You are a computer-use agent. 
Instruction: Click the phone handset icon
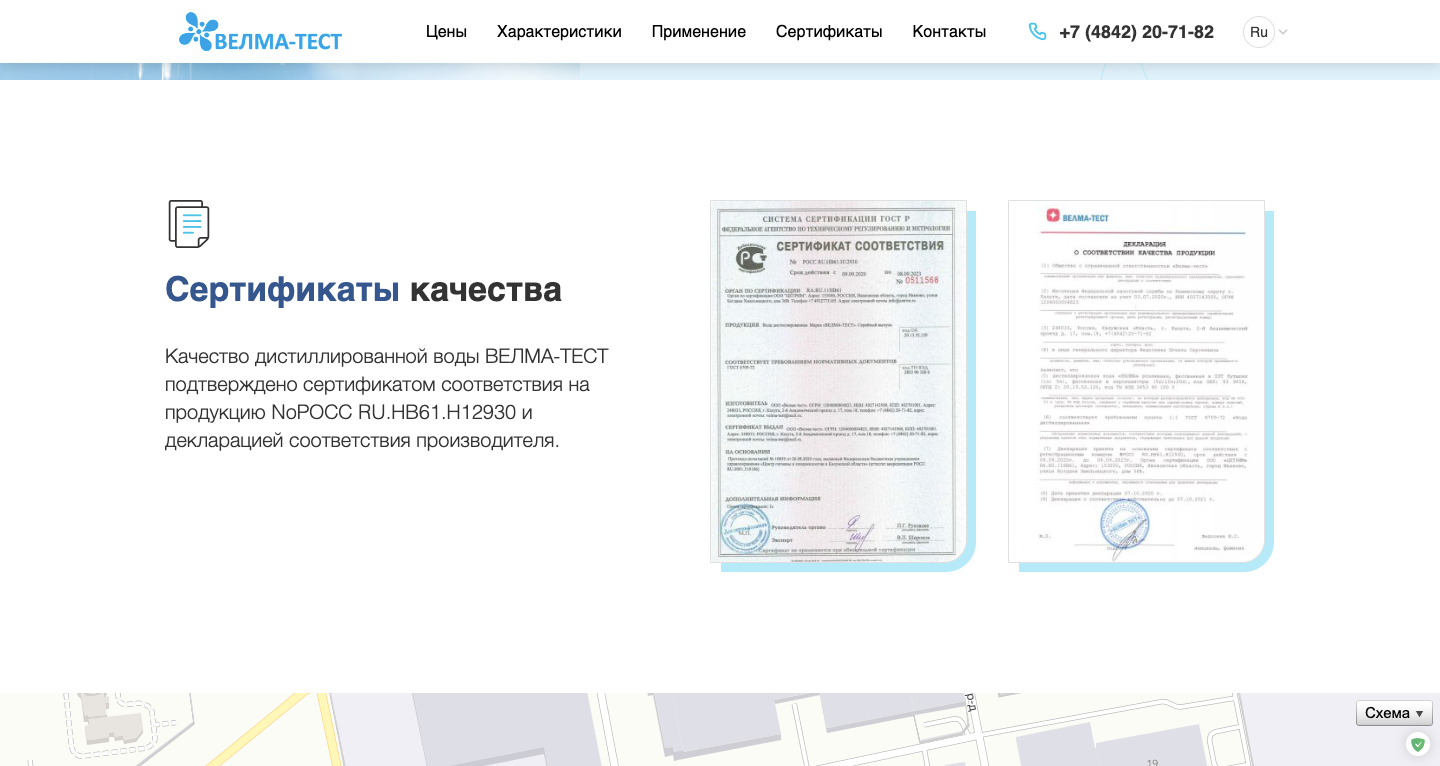pos(1037,32)
